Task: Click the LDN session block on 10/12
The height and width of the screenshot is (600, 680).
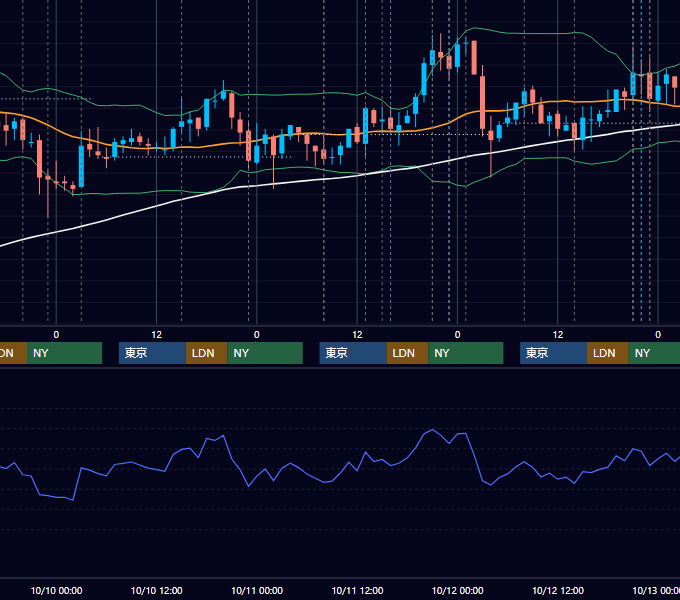Action: tap(608, 353)
